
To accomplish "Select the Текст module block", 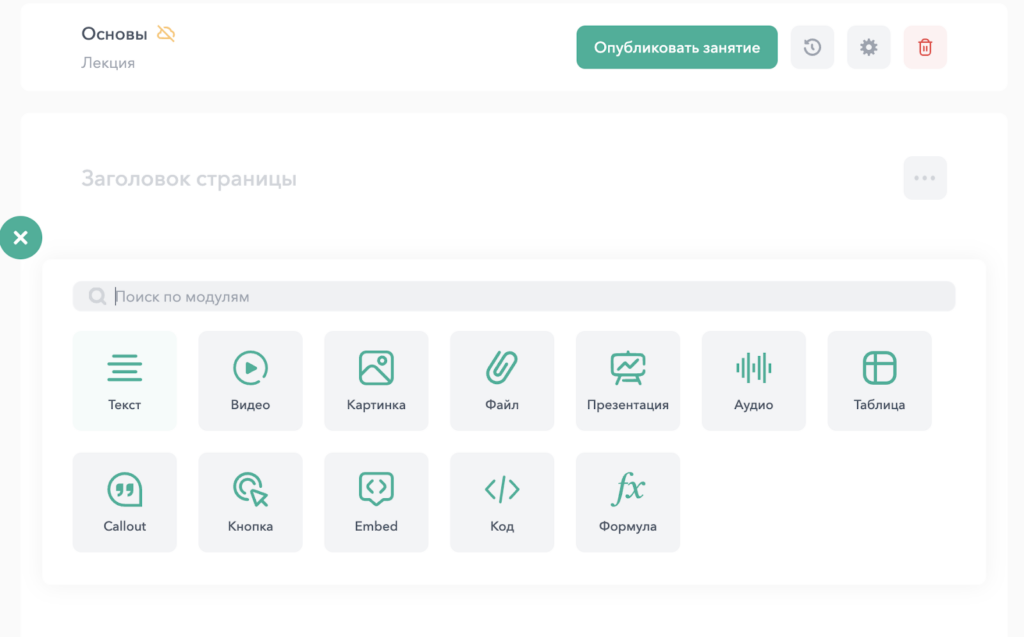I will tap(124, 380).
